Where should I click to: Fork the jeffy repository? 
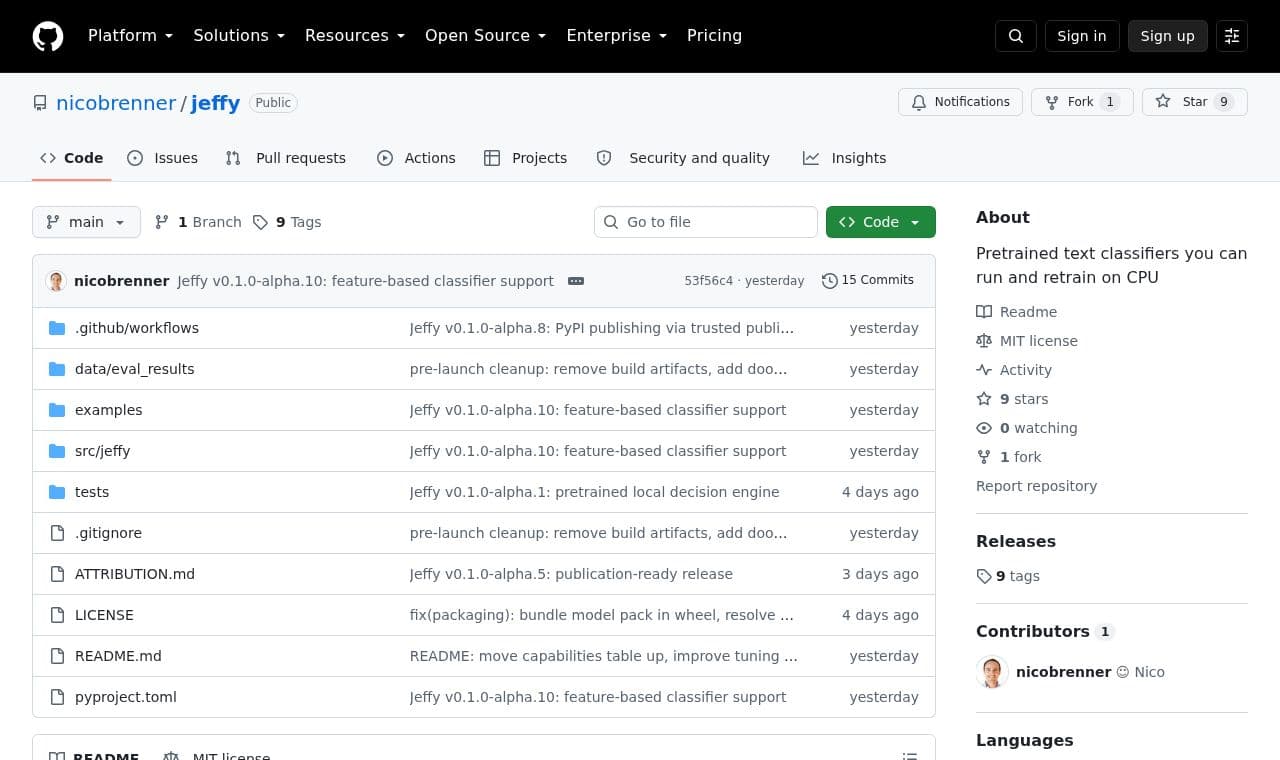1082,102
